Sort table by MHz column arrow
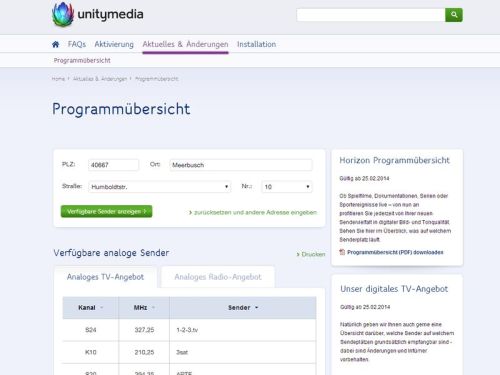 (153, 308)
